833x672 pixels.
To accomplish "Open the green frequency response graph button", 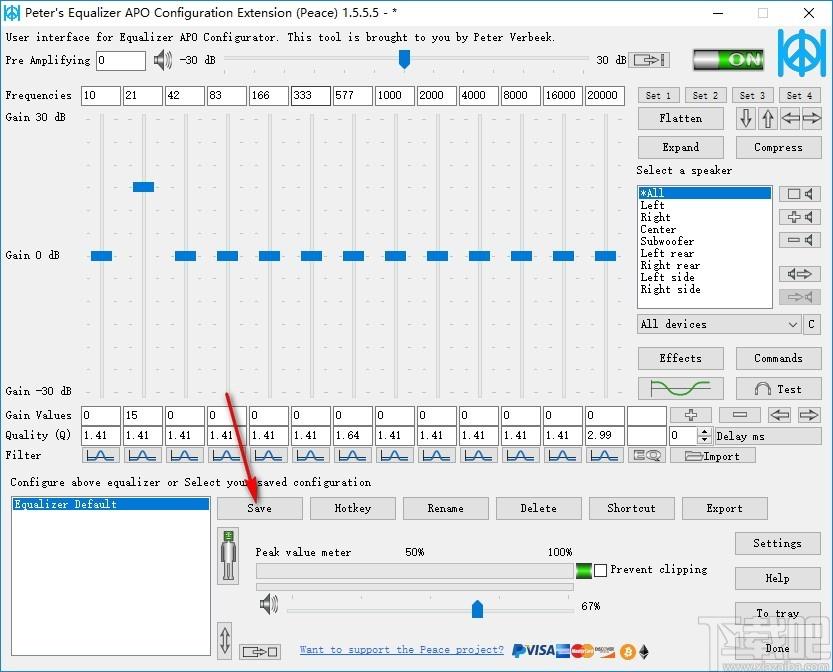I will [x=681, y=389].
